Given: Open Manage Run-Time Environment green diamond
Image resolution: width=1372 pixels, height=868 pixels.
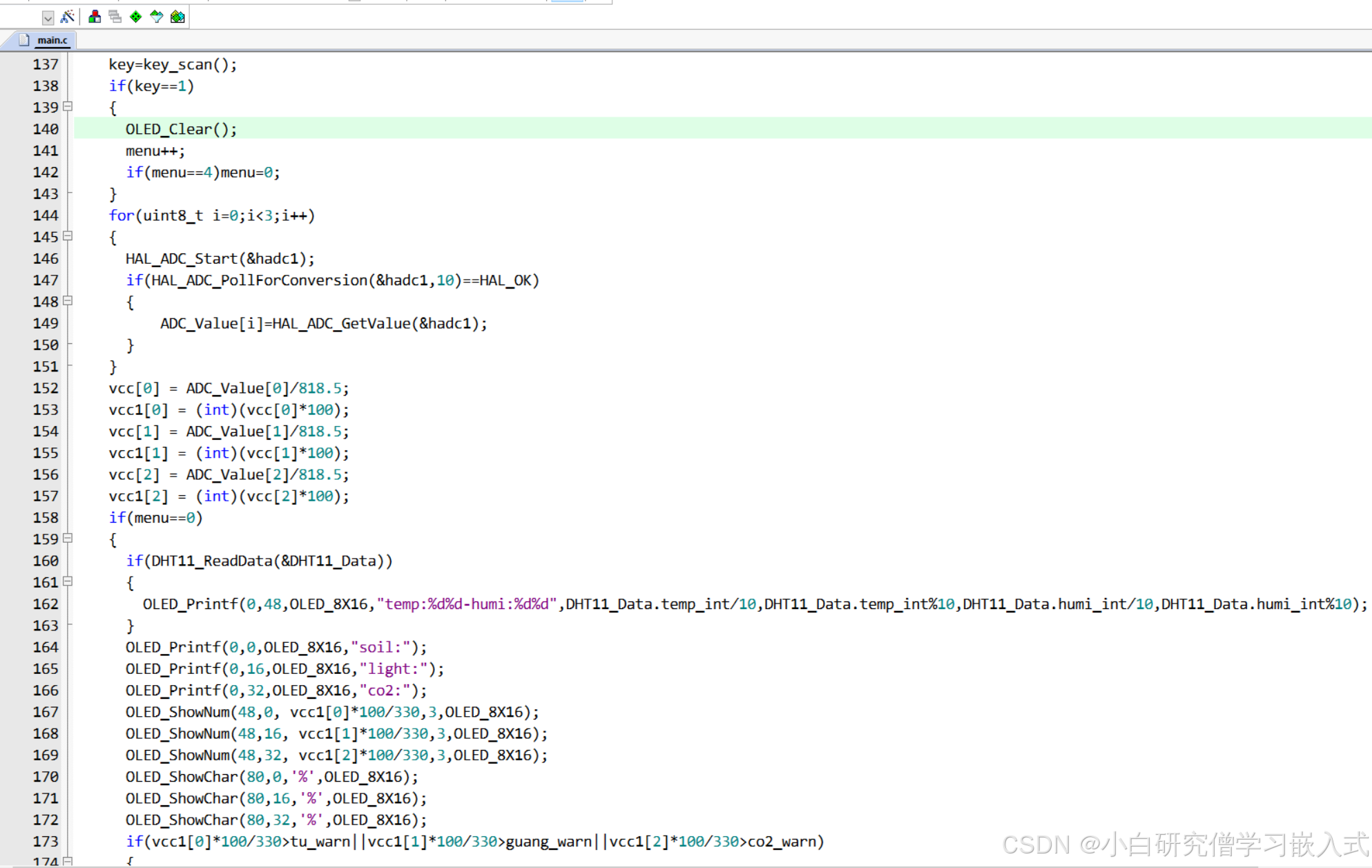Looking at the screenshot, I should [x=136, y=17].
